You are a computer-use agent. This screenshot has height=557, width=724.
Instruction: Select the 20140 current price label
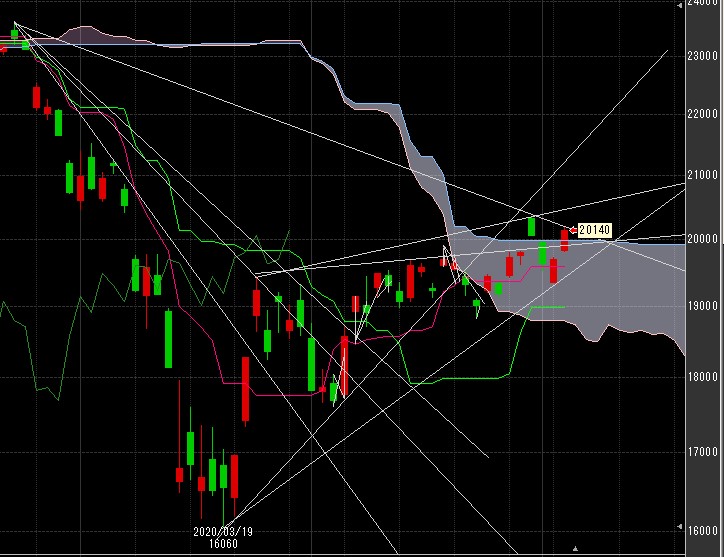[594, 231]
